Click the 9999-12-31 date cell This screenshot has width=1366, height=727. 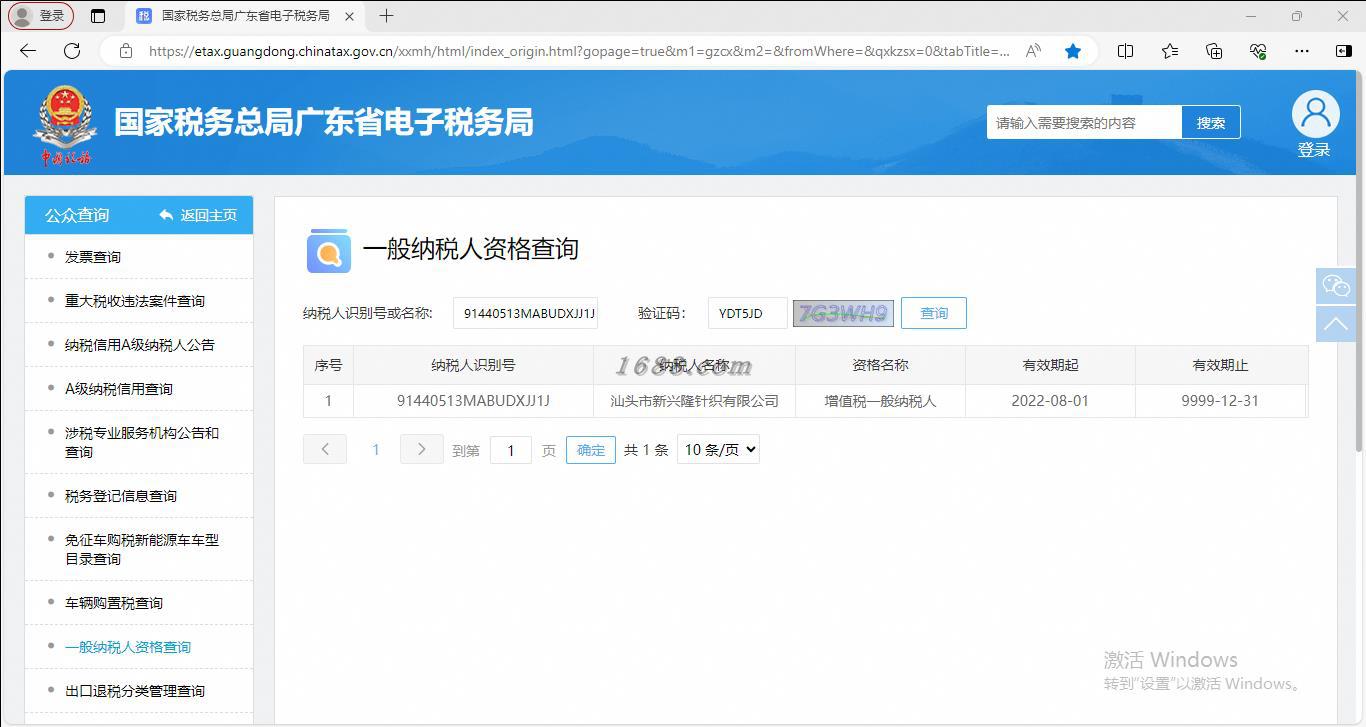click(x=1220, y=401)
